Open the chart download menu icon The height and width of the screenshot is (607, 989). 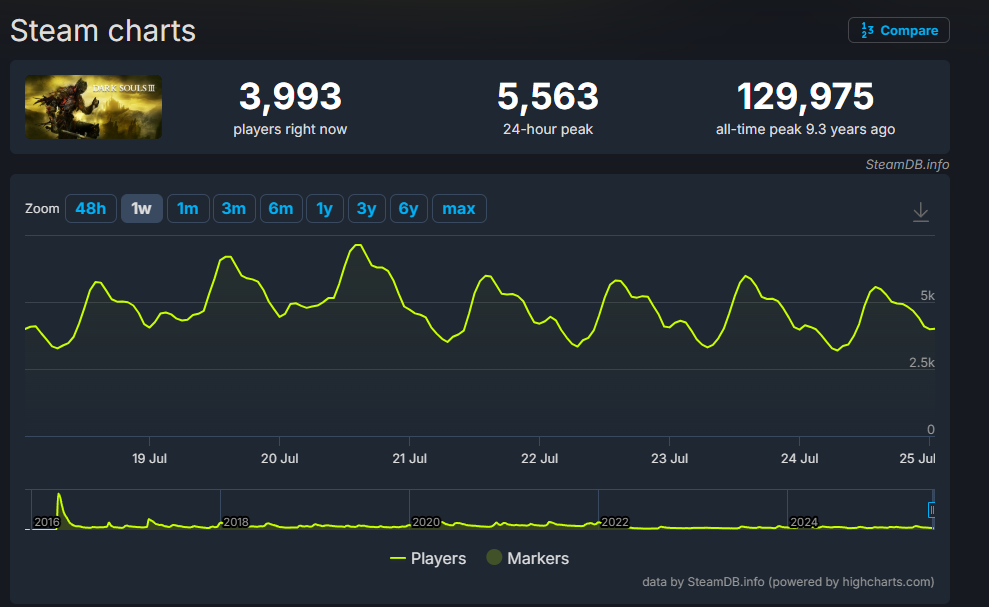[921, 212]
